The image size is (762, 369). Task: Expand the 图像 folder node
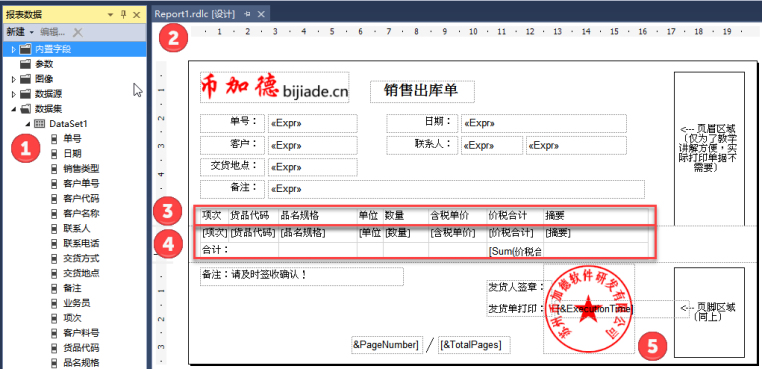pyautogui.click(x=14, y=79)
